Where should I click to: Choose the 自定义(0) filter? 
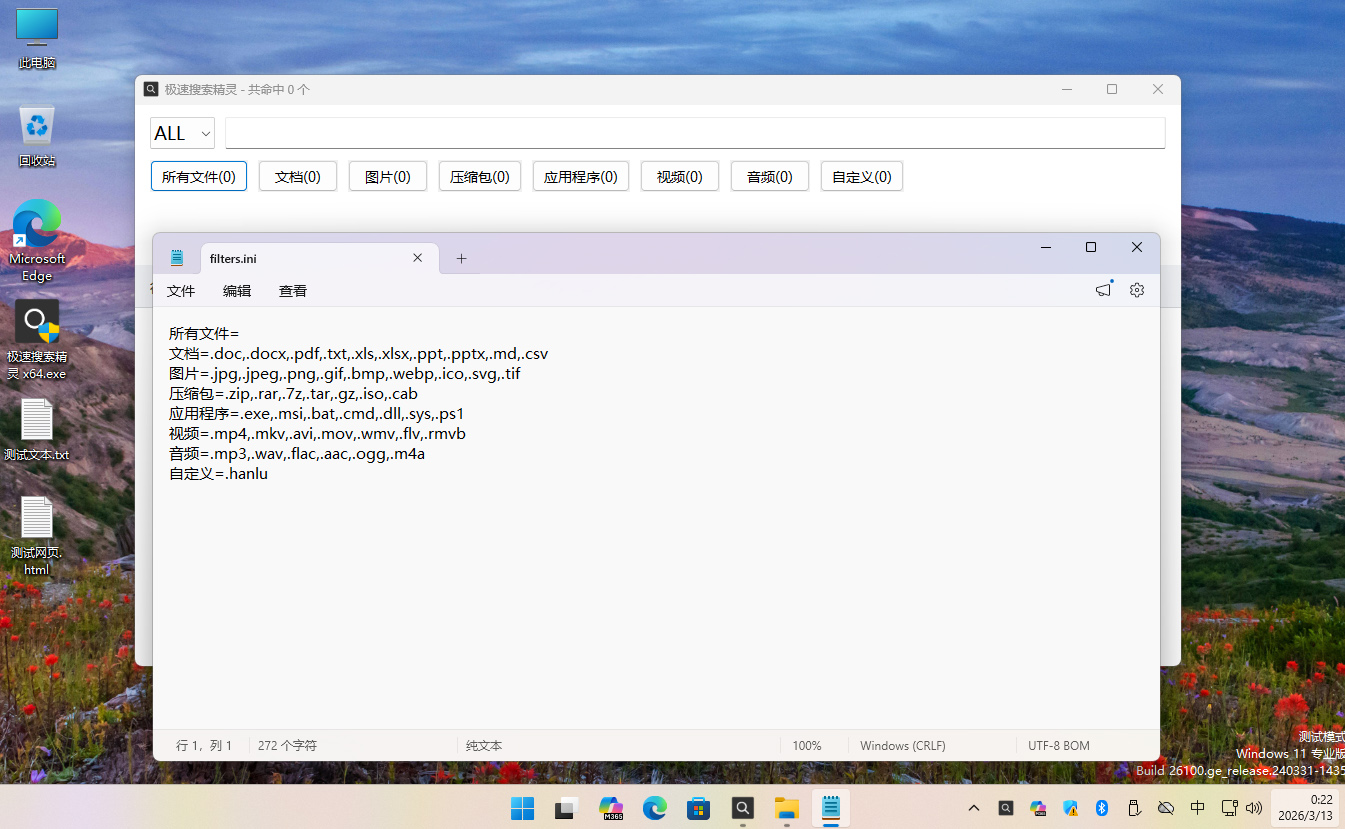[x=862, y=176]
